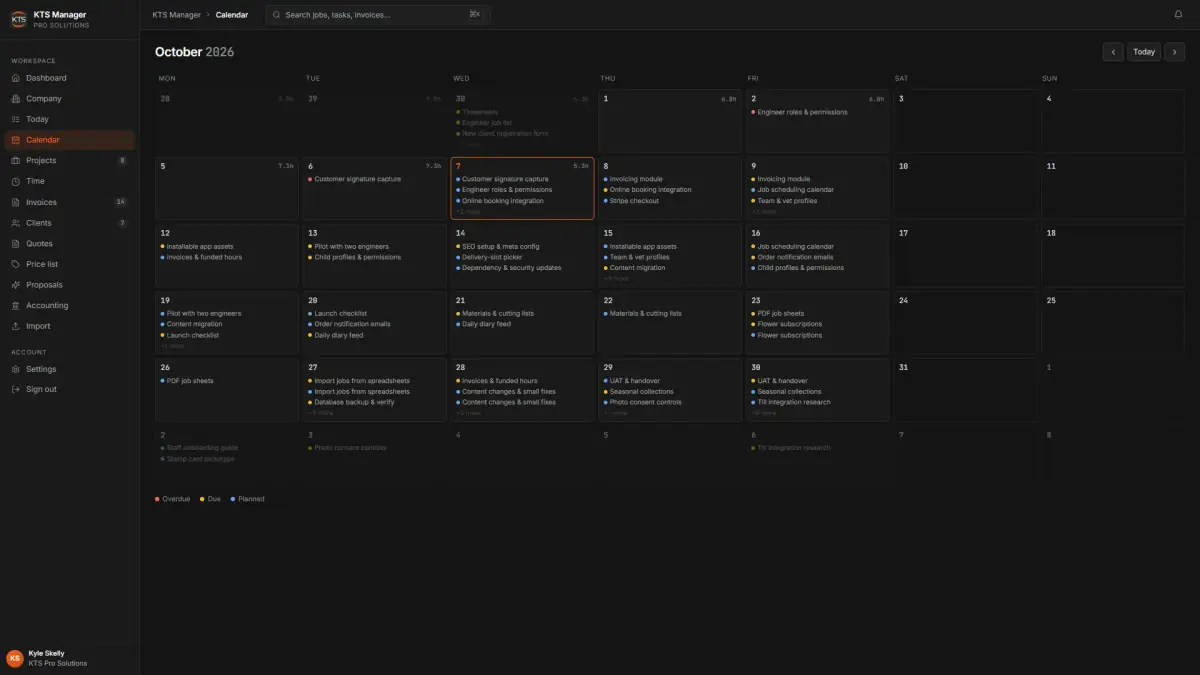Open the Projects icon in sidebar

16,161
